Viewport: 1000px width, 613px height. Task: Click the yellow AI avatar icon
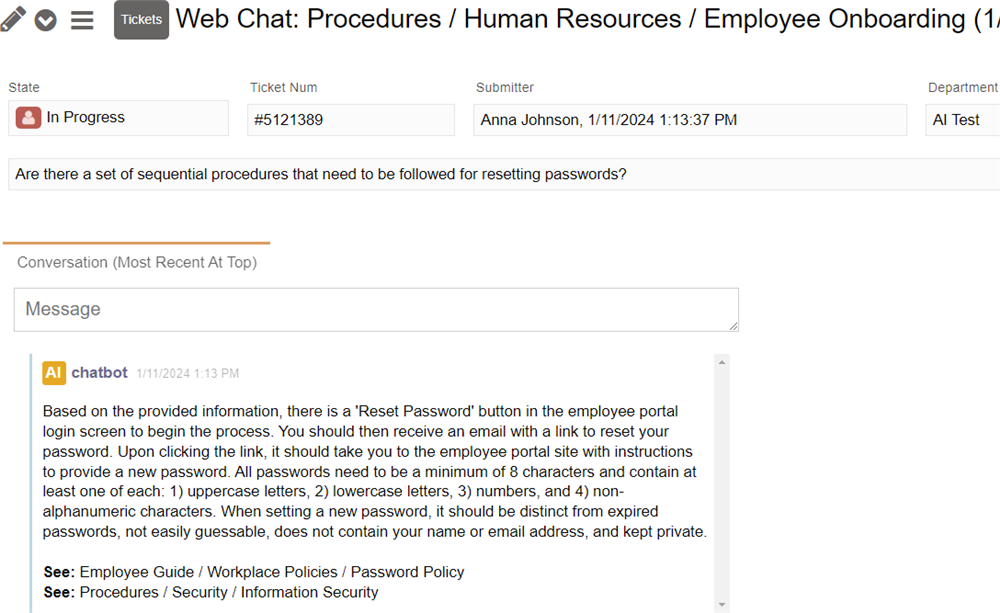(54, 373)
